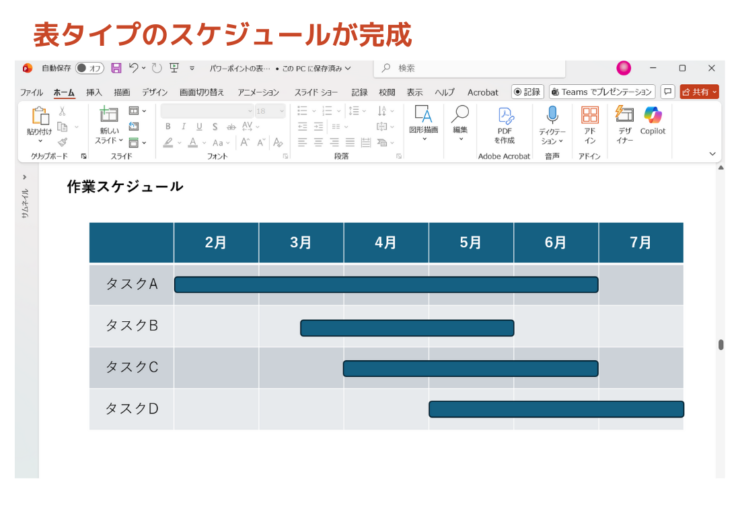Toggle center text alignment

coord(319,142)
